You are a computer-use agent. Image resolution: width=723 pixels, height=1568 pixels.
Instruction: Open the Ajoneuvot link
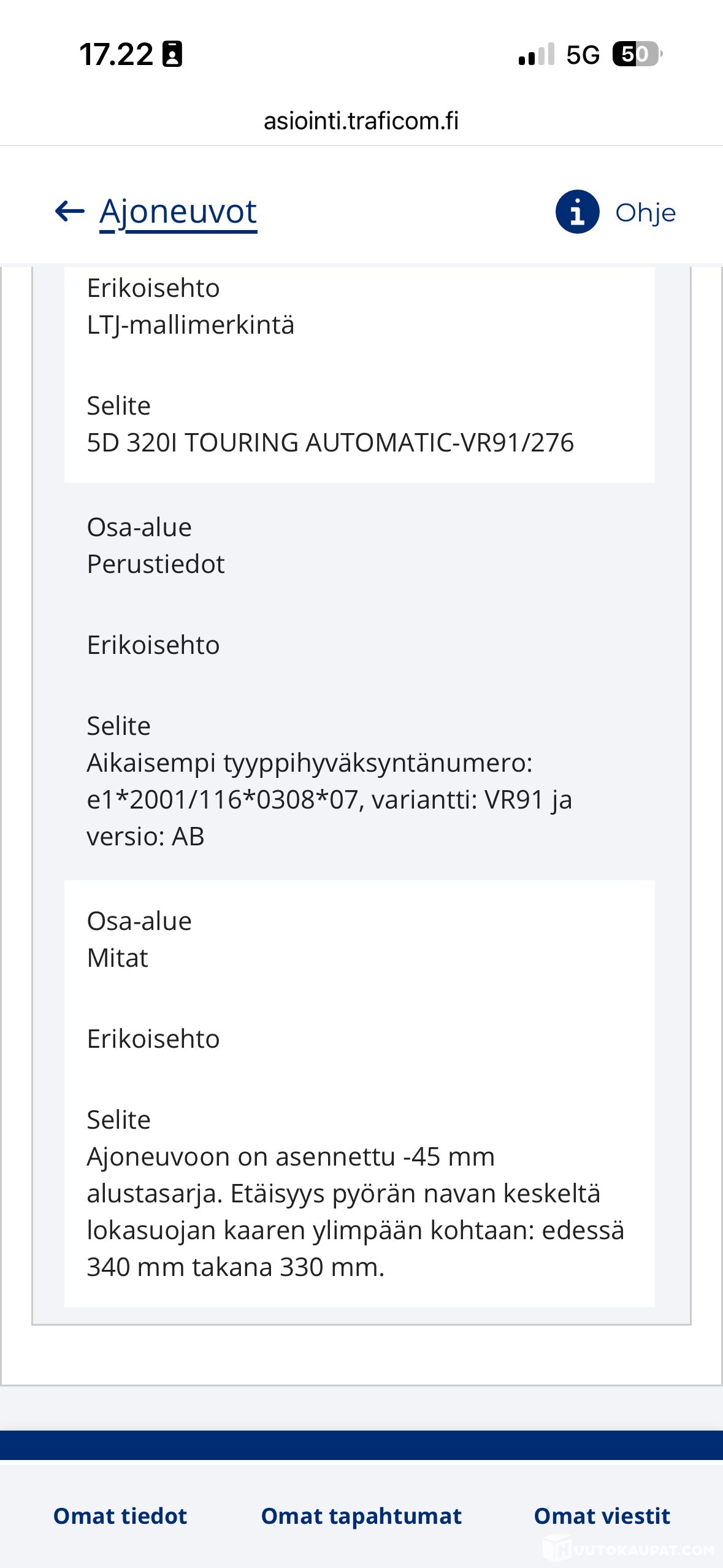coord(178,213)
